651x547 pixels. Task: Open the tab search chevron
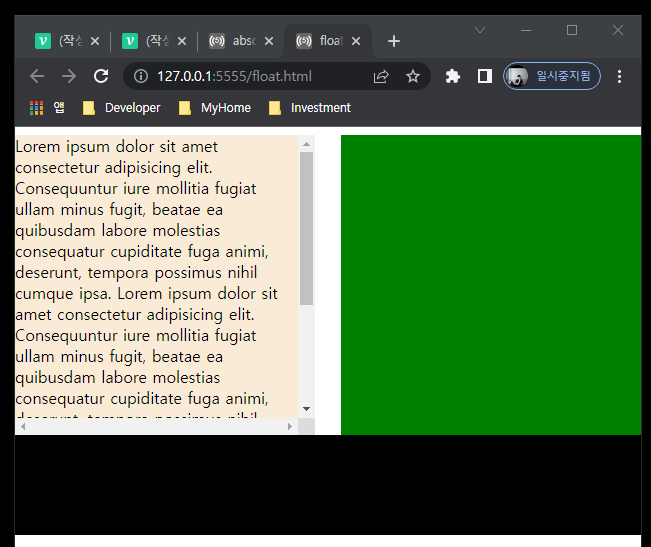click(x=480, y=30)
